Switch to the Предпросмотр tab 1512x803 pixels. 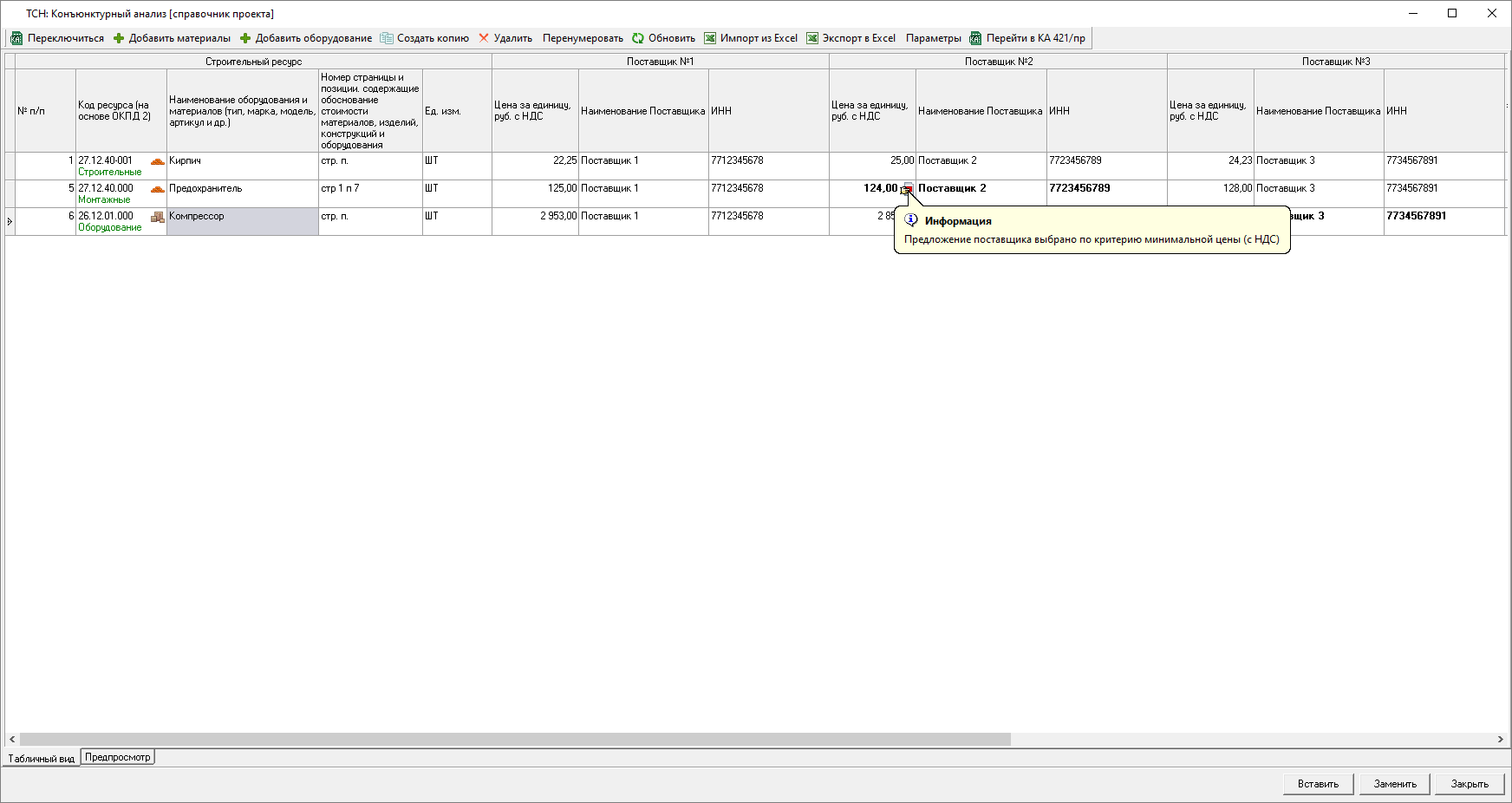[x=118, y=757]
